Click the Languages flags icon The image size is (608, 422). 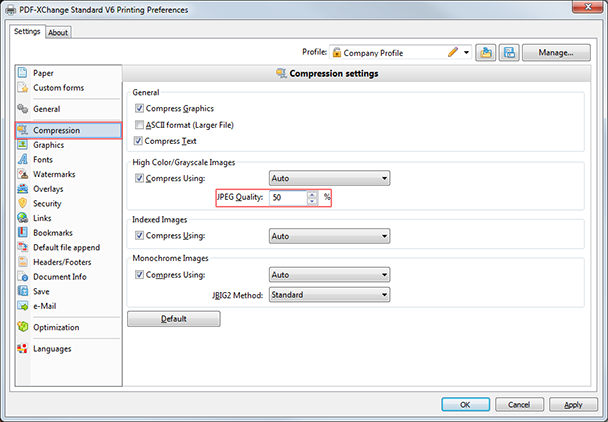(x=22, y=348)
